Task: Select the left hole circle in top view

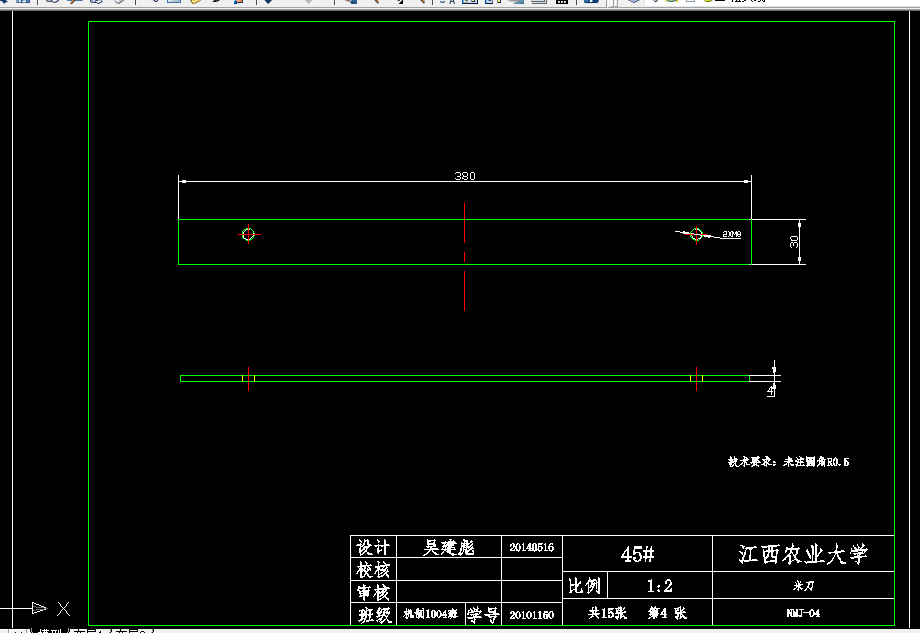Action: [x=248, y=234]
